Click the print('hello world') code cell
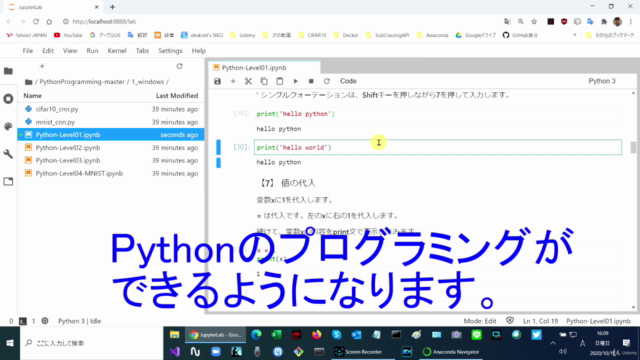Screen dimensions: 640x360 coord(438,147)
